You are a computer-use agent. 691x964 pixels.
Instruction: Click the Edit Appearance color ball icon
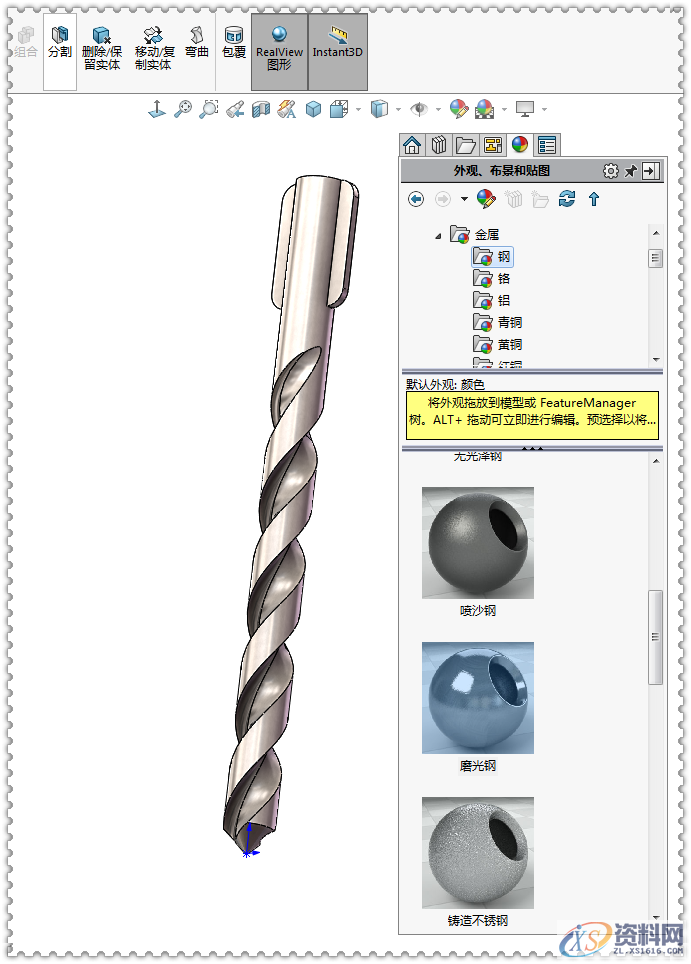click(459, 109)
